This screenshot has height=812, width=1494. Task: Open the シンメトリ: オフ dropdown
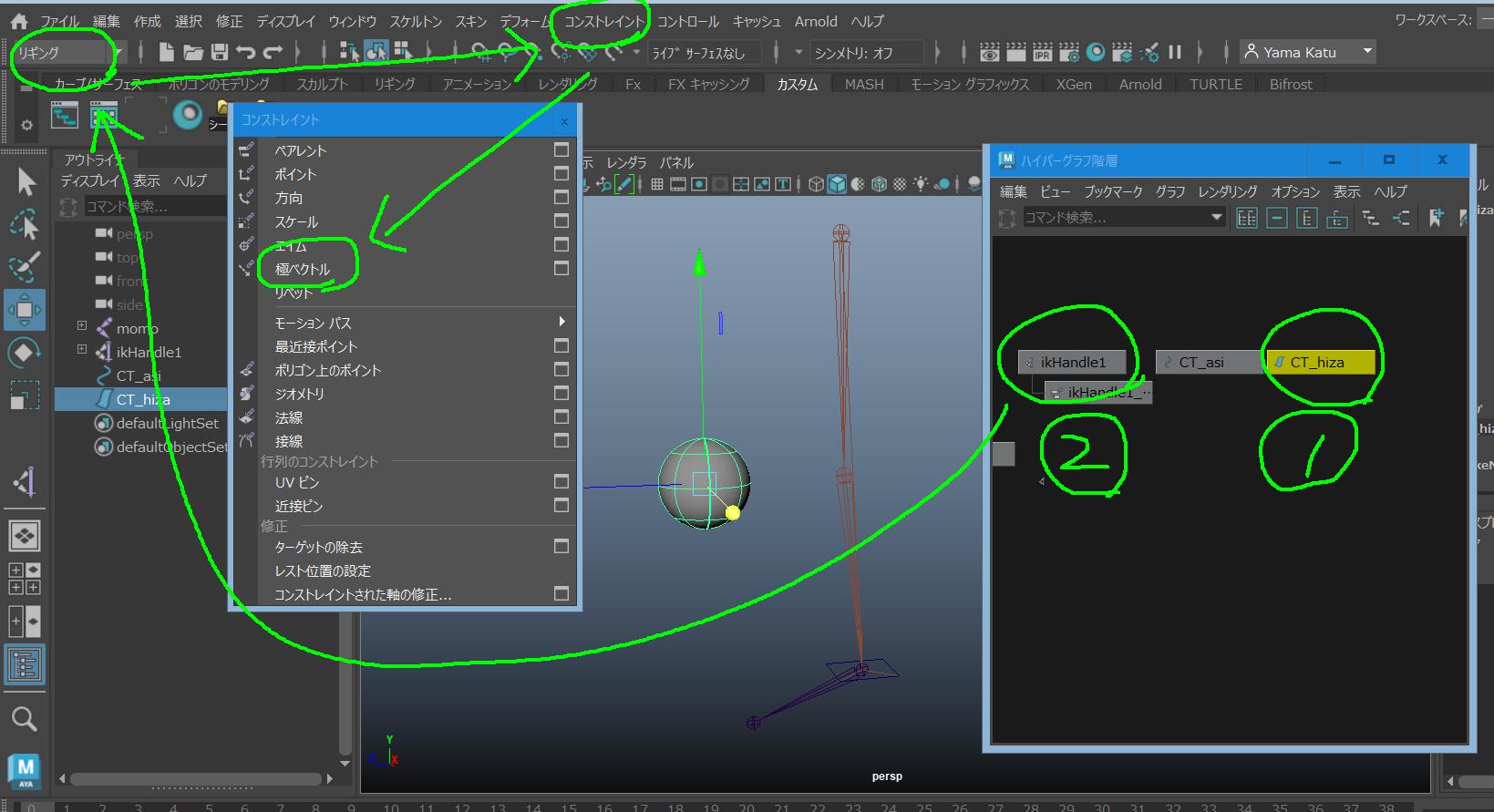click(866, 53)
